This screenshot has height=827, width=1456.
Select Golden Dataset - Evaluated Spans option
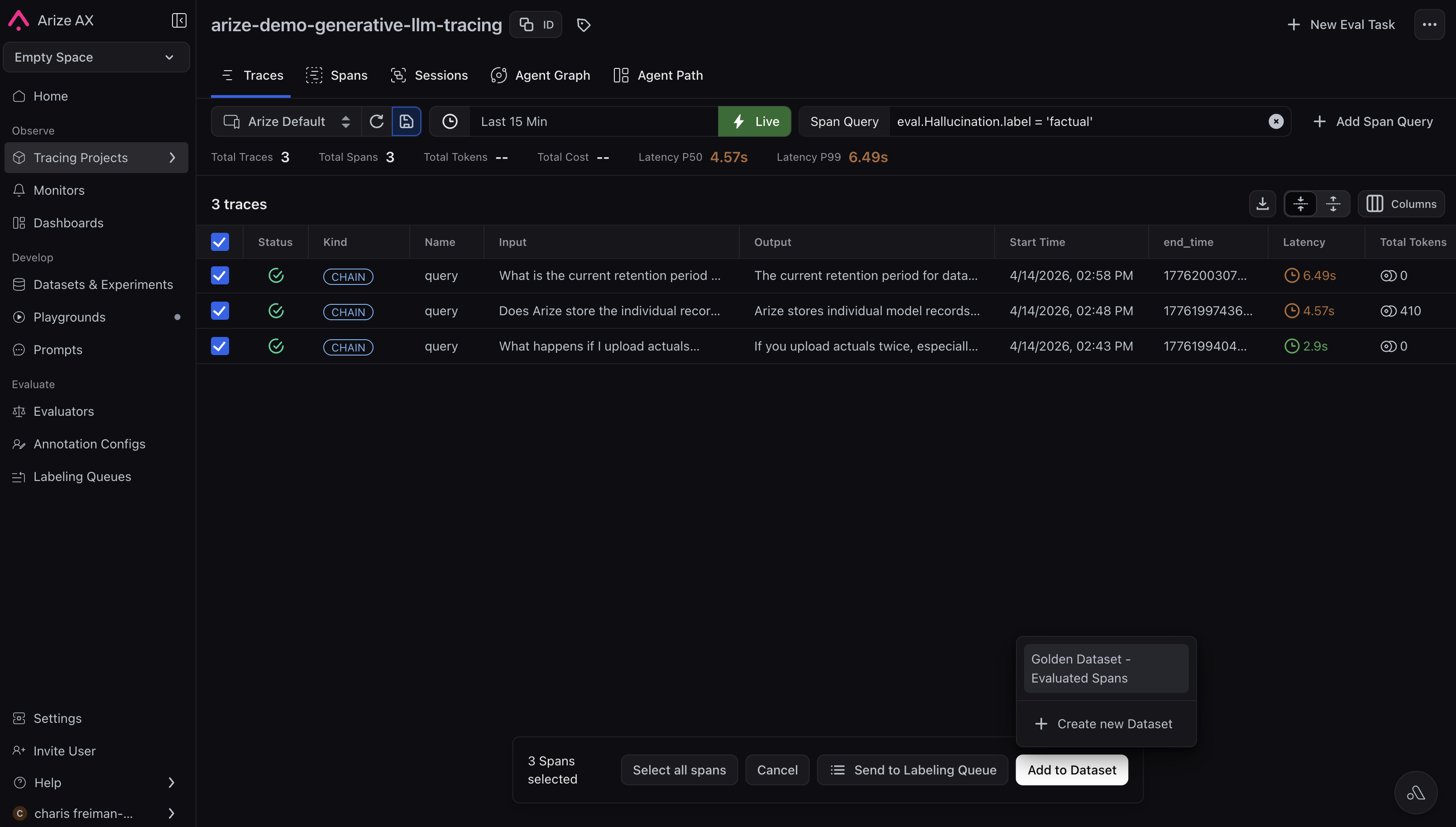pos(1106,668)
